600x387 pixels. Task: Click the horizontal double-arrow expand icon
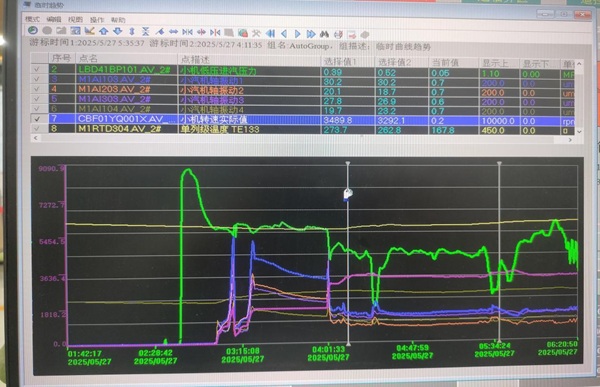tap(173, 32)
